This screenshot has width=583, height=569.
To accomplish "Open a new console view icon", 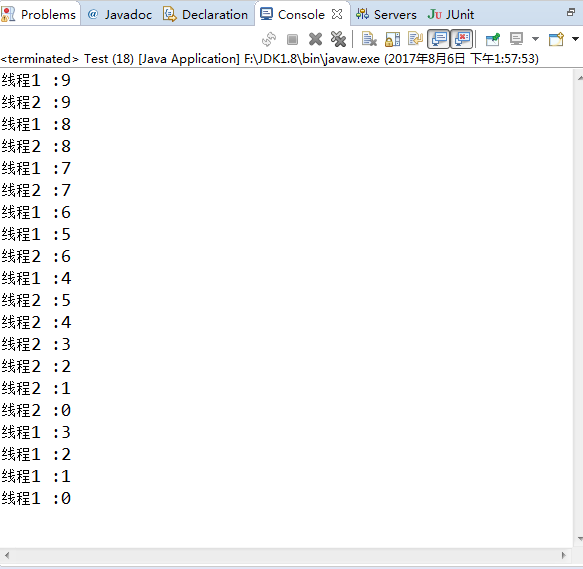I will point(556,39).
